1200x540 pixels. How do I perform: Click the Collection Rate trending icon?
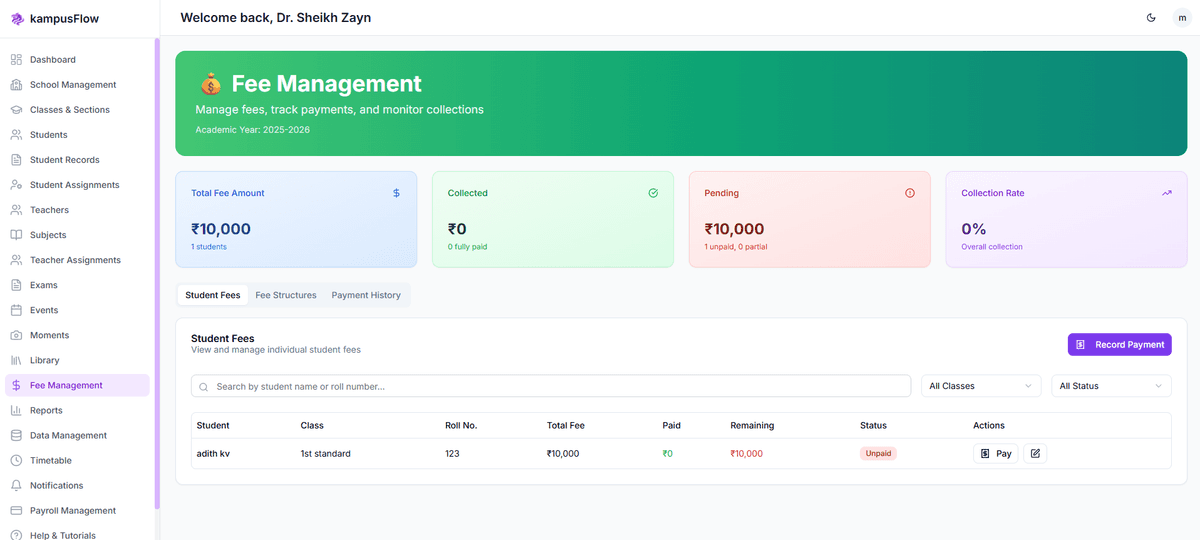pos(1167,193)
